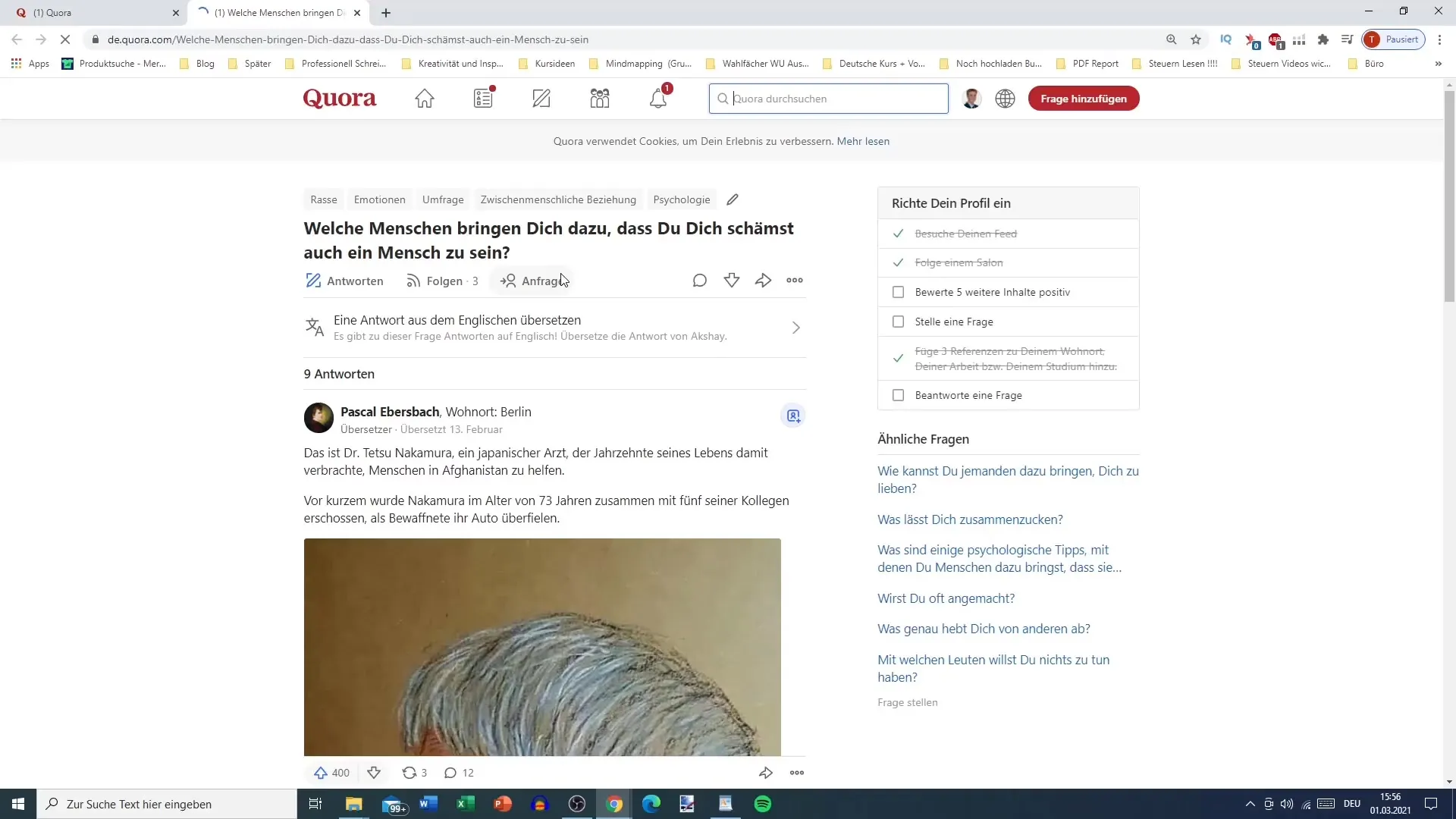This screenshot has height=819, width=1456.
Task: Open 'Wirst Du oft angemacht?' question
Action: [x=946, y=598]
